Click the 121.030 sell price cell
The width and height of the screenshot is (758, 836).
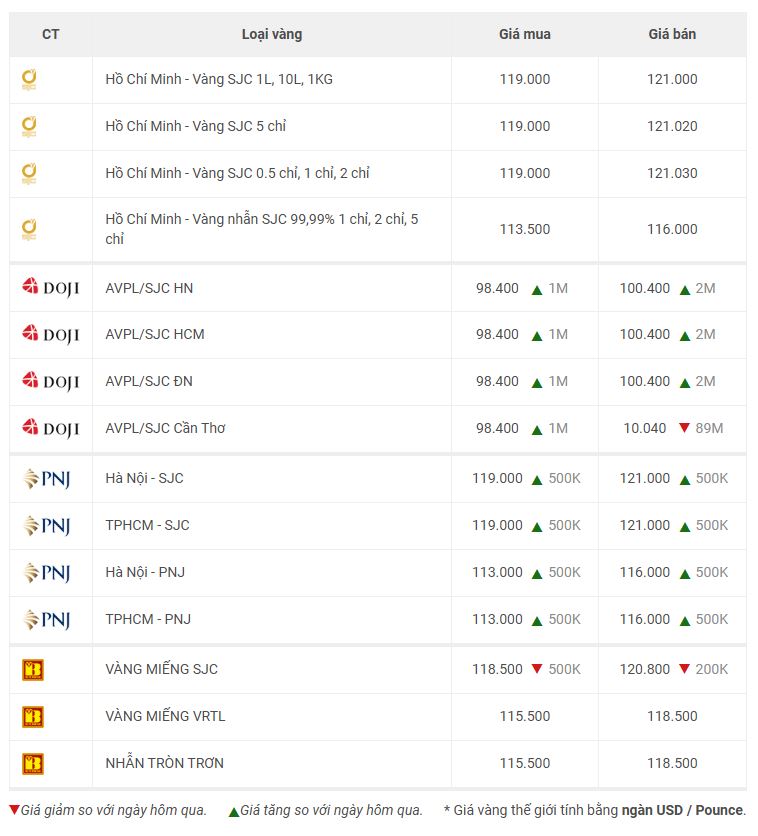click(672, 173)
